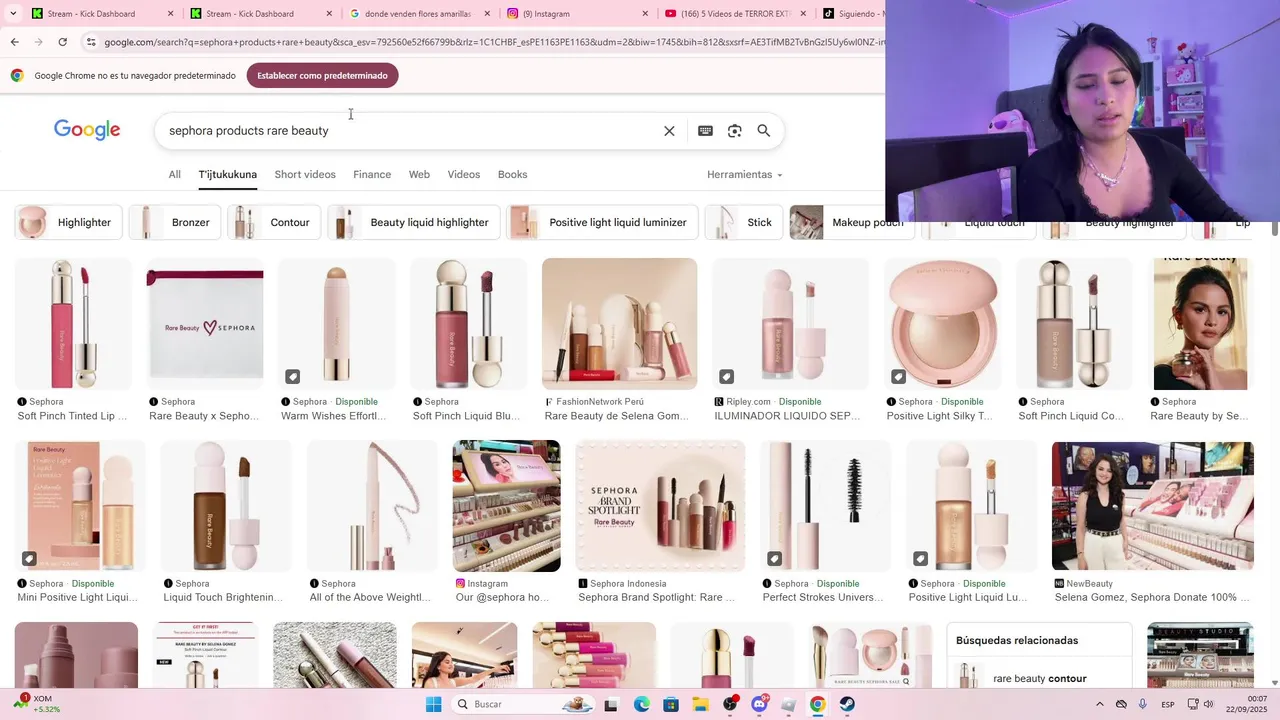Show hidden system tray icons

1098,704
